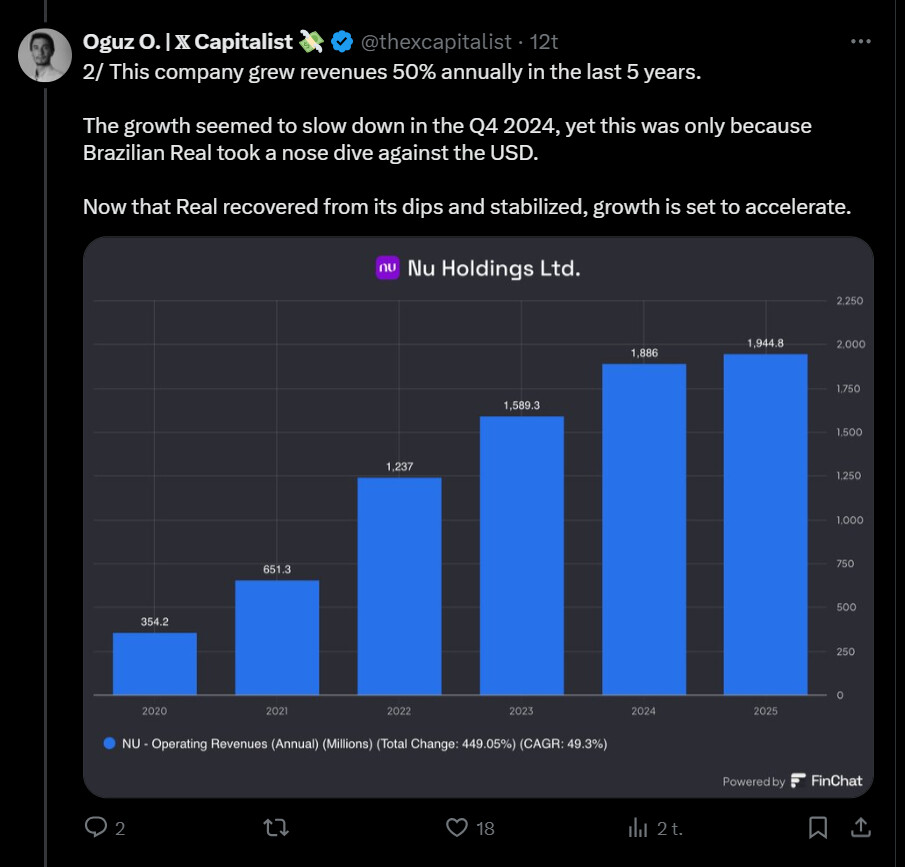Viewport: 905px width, 867px height.
Task: Click the 2025 revenue bar
Action: tap(765, 524)
